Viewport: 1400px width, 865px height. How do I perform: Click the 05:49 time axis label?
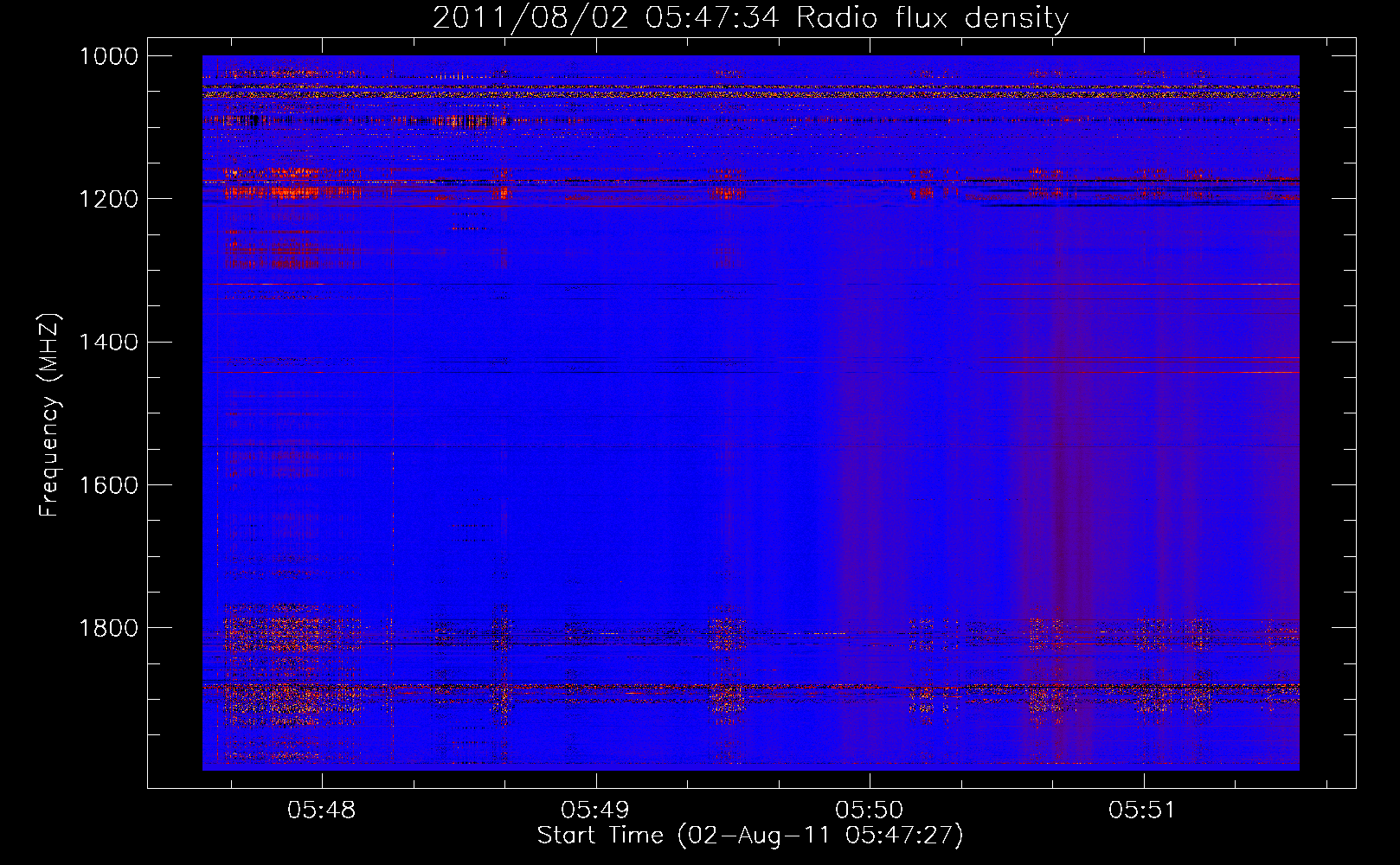pos(595,811)
